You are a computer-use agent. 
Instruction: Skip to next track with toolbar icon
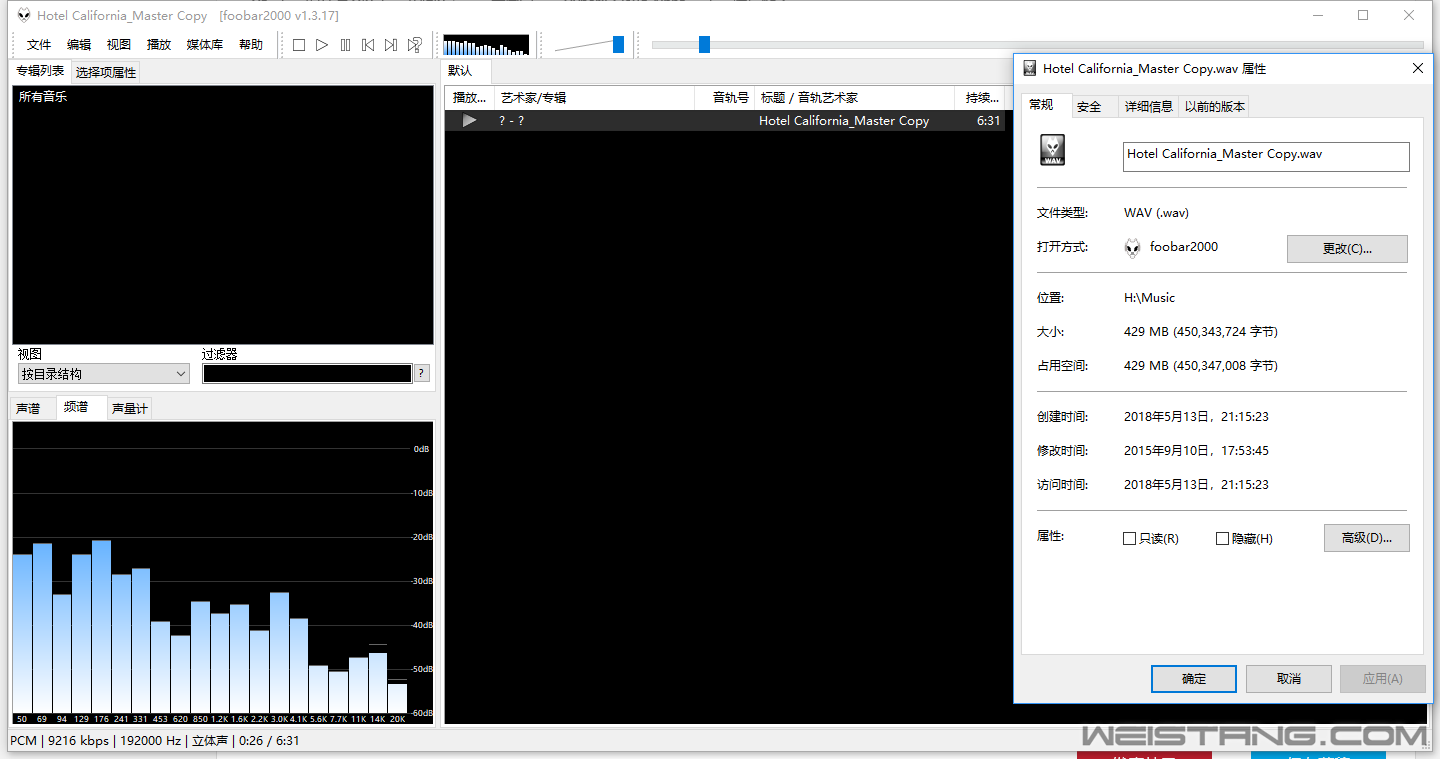click(x=391, y=45)
